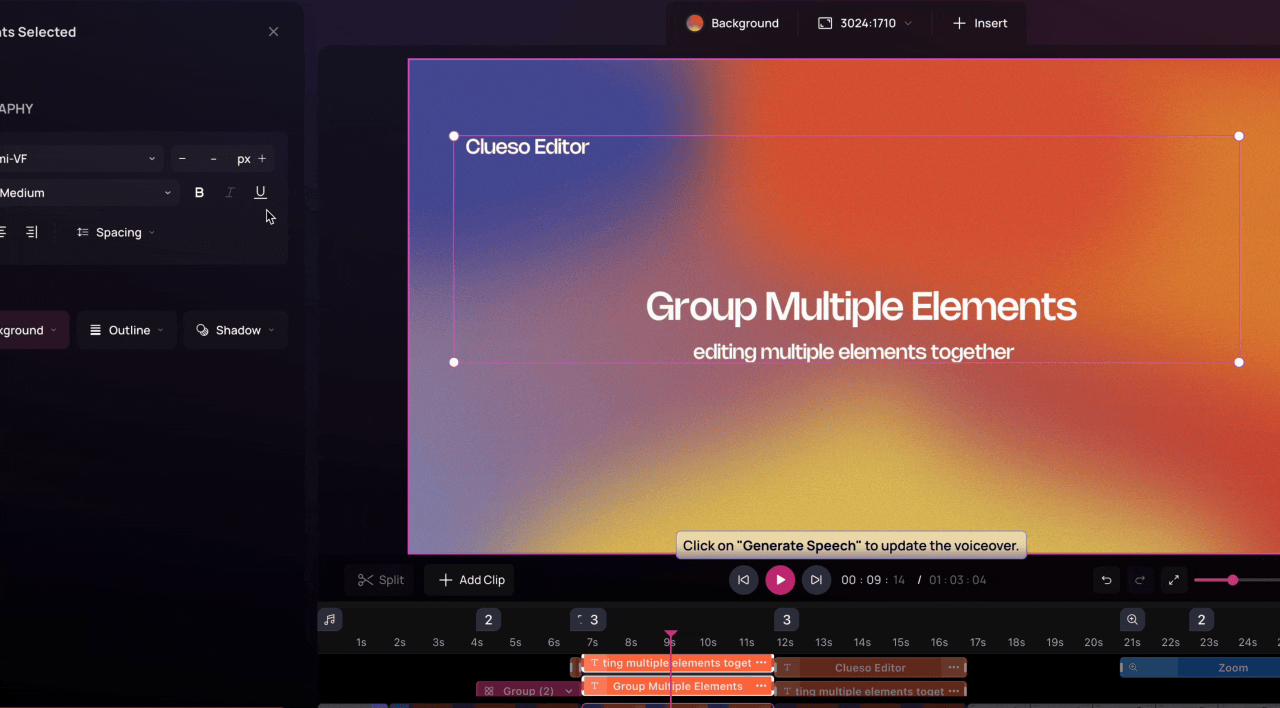
Task: Click the total duration 01:03:04 text
Action: pos(957,580)
